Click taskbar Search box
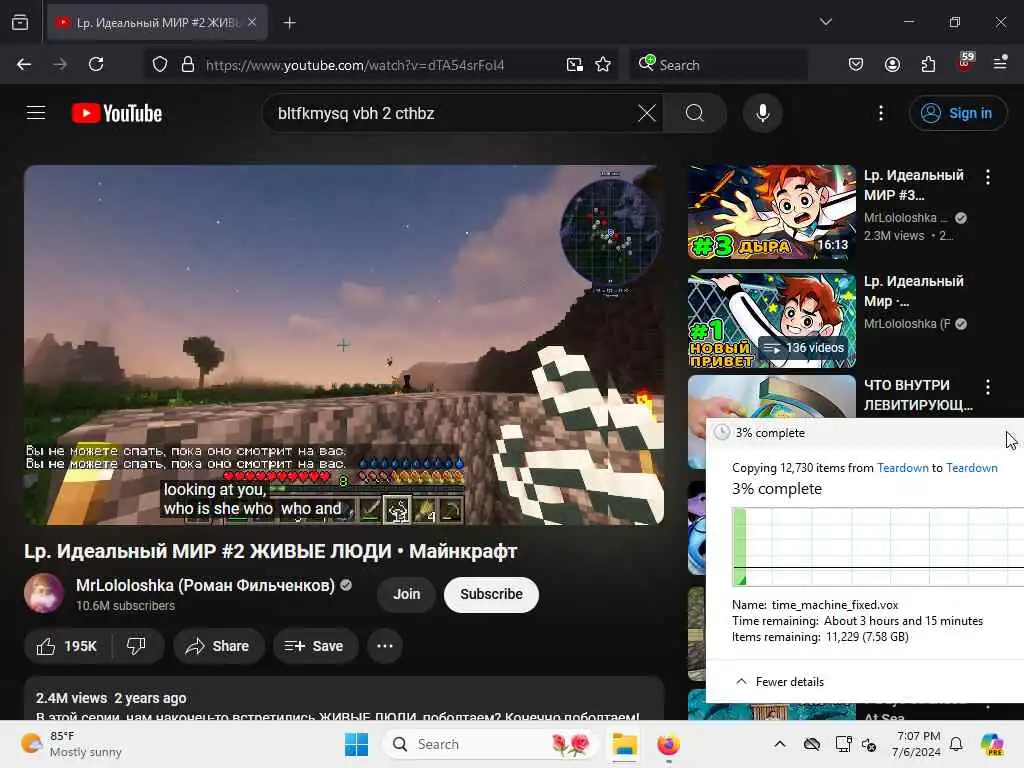This screenshot has width=1024, height=768. [x=491, y=744]
